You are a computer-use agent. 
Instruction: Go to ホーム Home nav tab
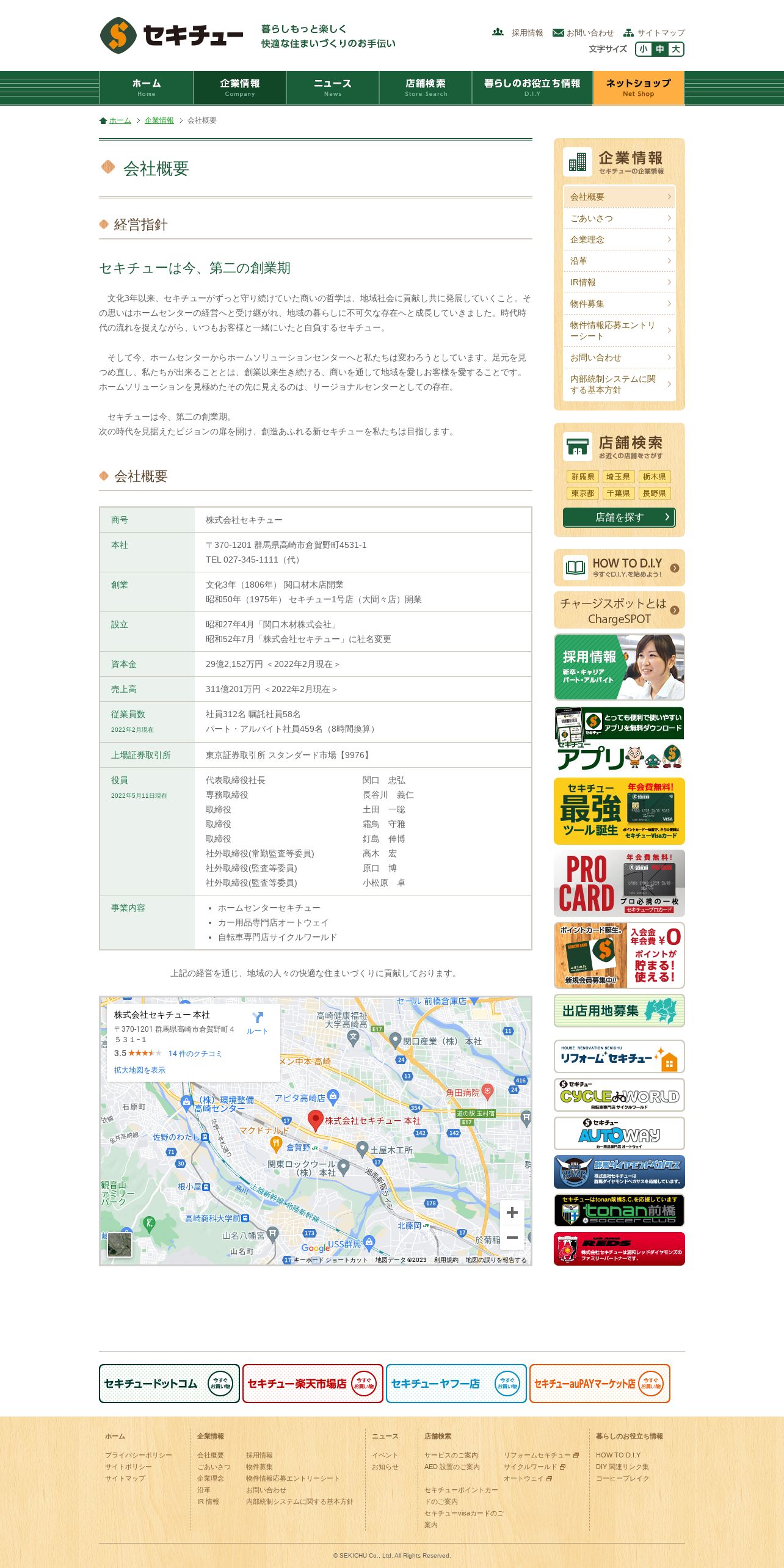tap(147, 87)
